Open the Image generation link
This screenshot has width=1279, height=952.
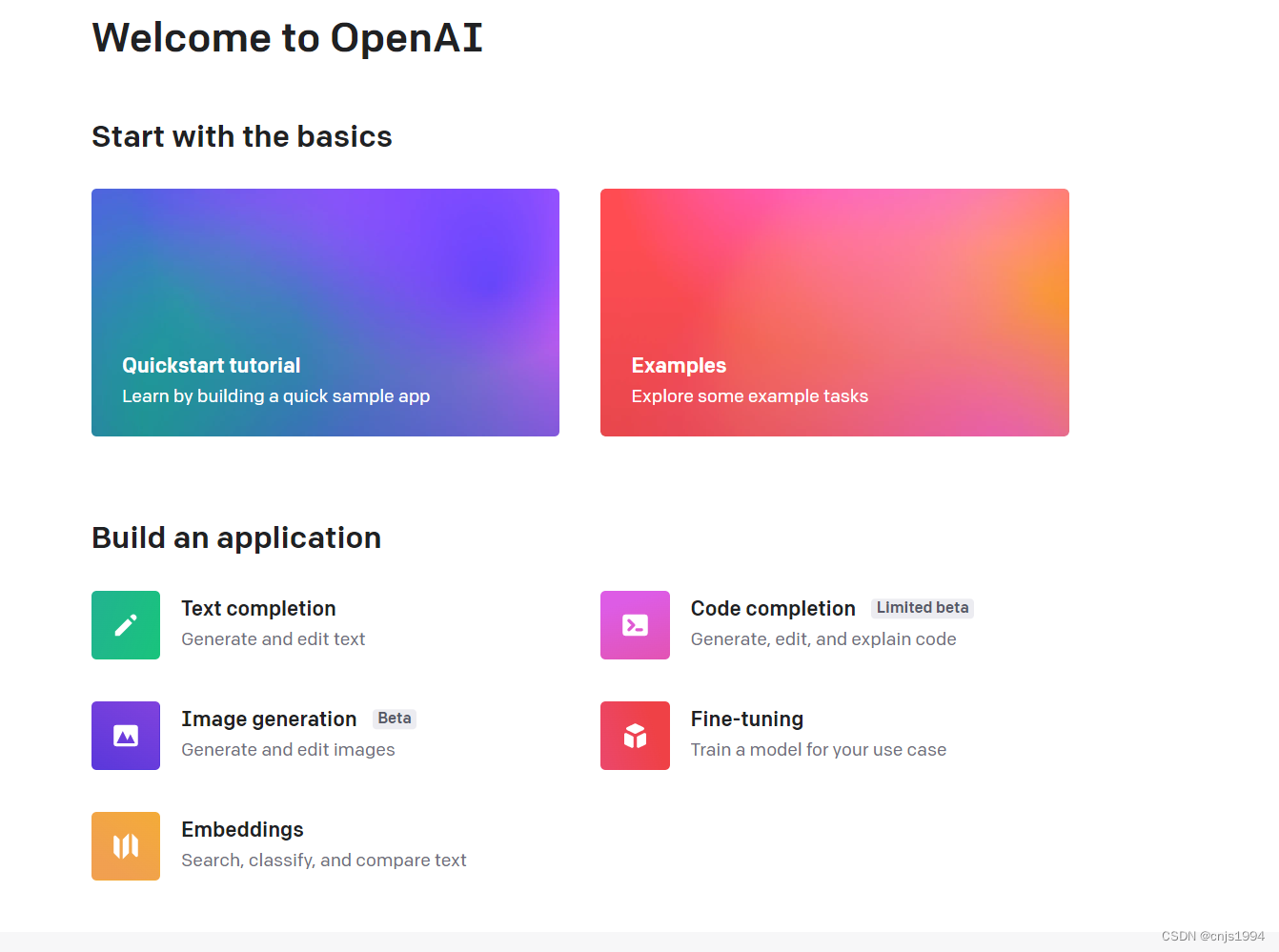tap(269, 719)
